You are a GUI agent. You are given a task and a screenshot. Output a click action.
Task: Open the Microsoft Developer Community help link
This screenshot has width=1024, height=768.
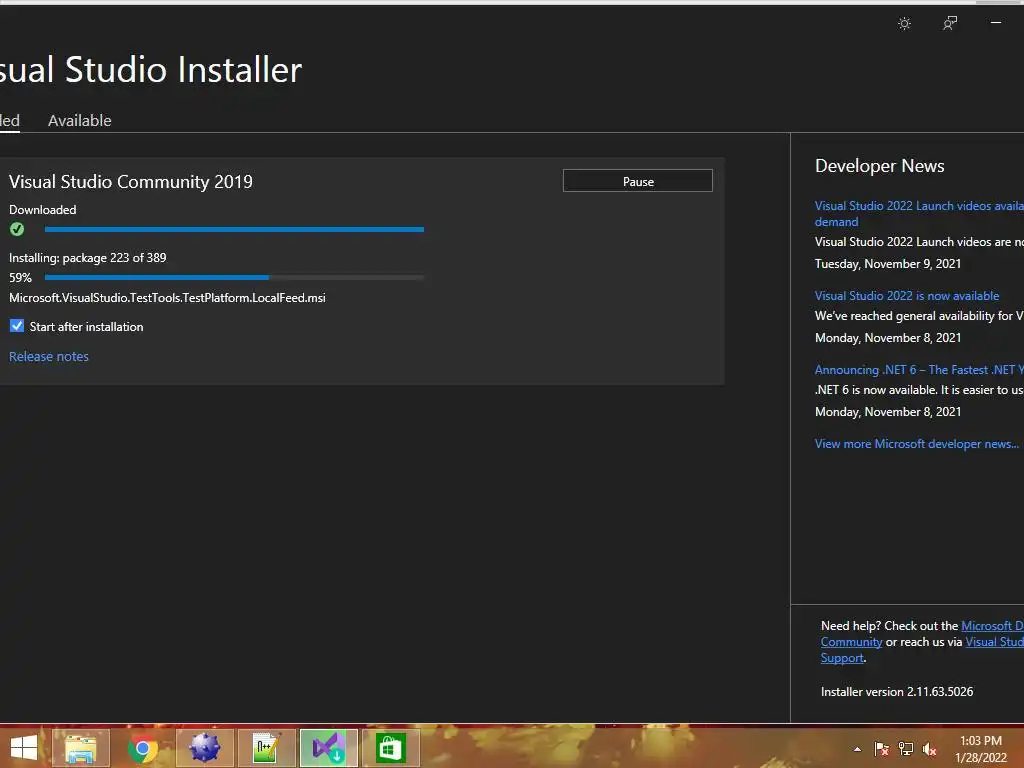(x=992, y=626)
